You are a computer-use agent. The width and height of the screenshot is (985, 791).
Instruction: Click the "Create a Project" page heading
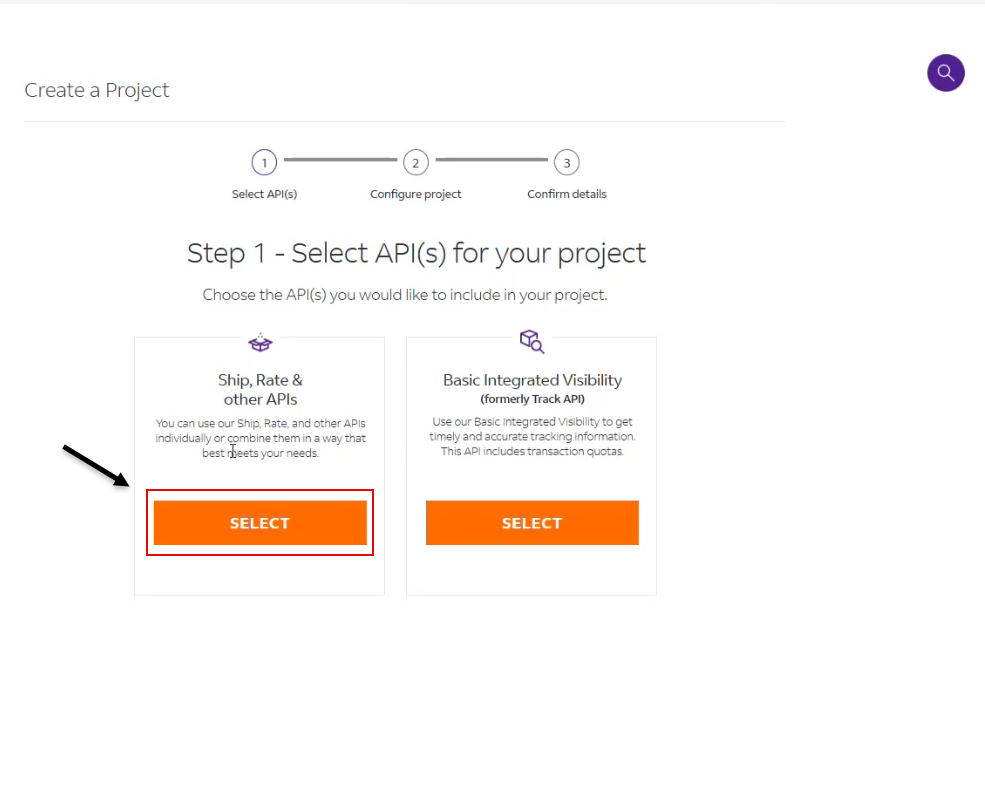(x=97, y=90)
